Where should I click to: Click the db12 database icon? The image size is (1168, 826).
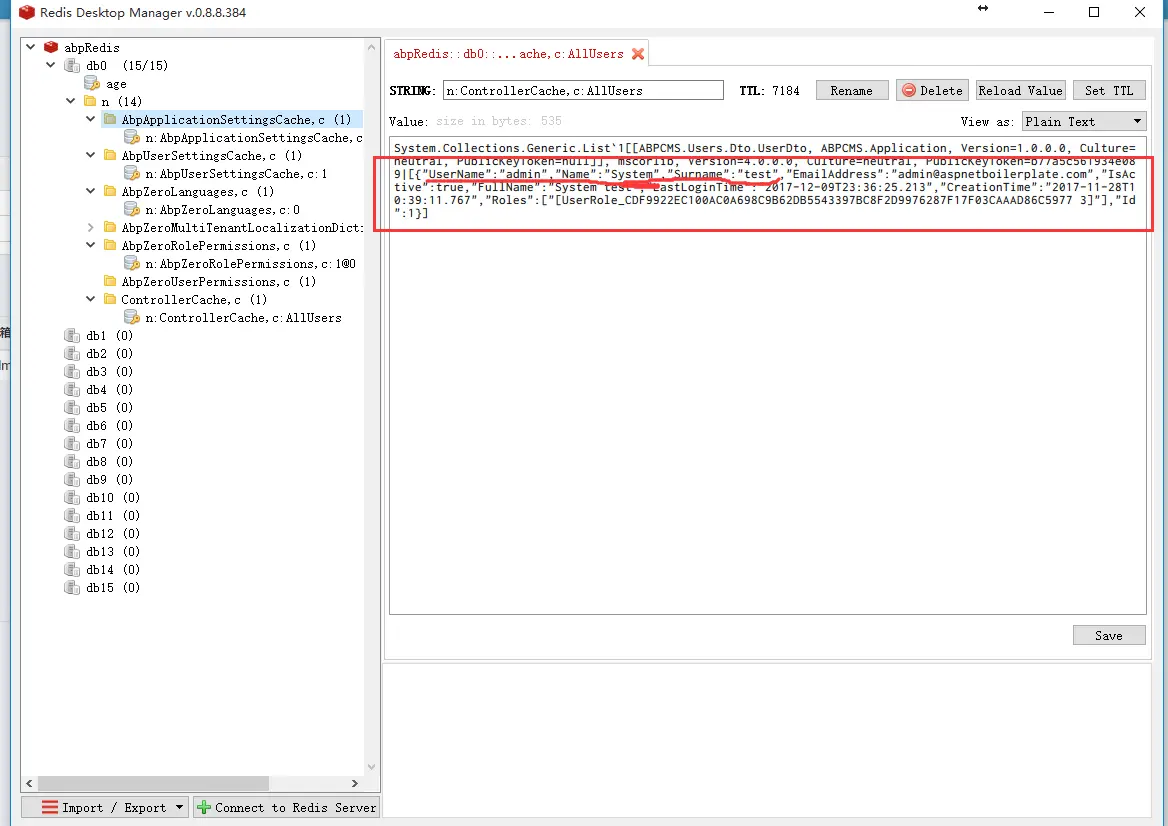(72, 533)
